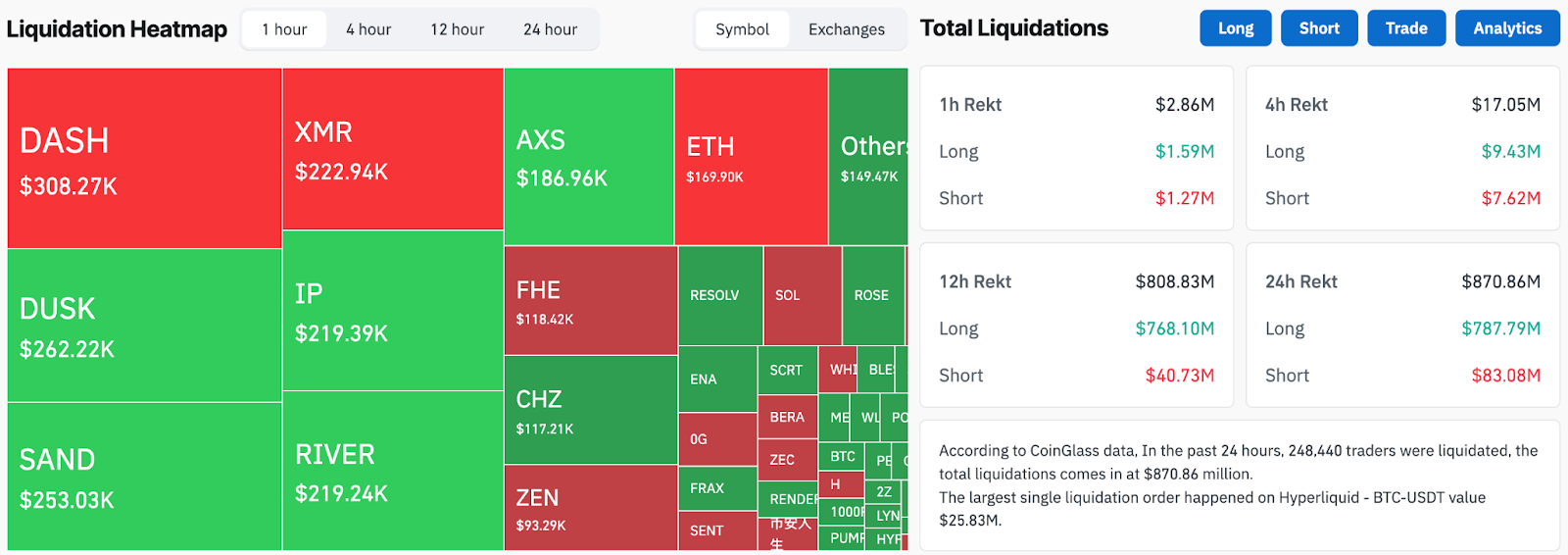Select the RIVER heatmap tile
1568x555 pixels.
[392, 471]
